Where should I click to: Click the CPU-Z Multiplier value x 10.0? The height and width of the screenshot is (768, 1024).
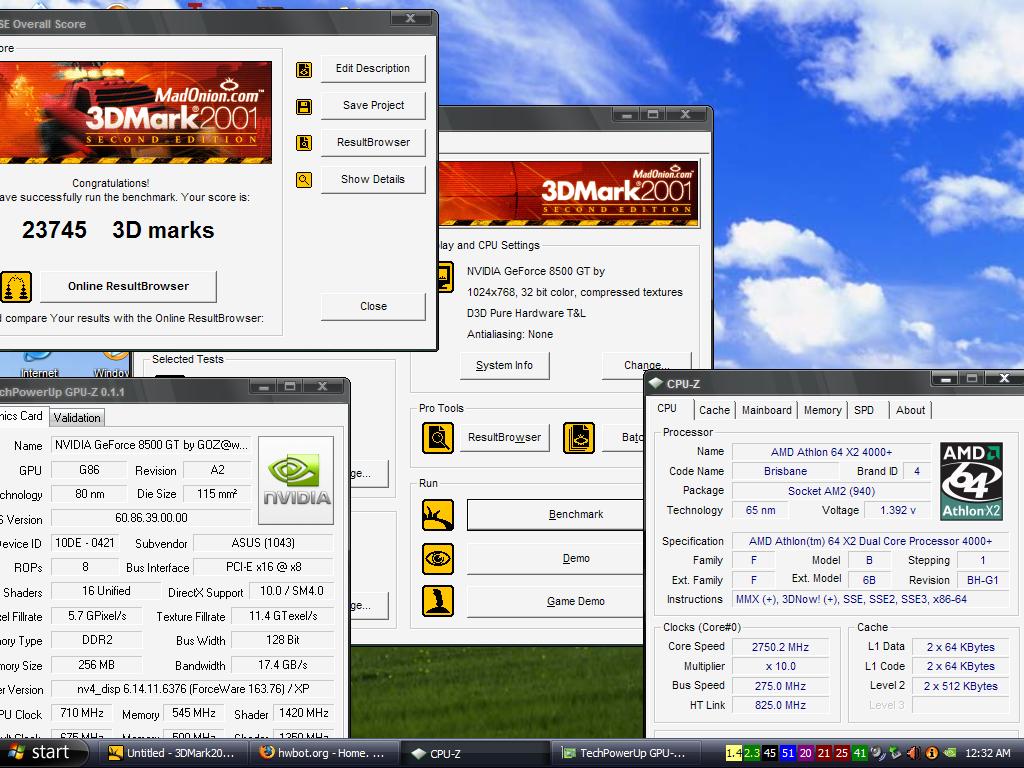tap(780, 666)
